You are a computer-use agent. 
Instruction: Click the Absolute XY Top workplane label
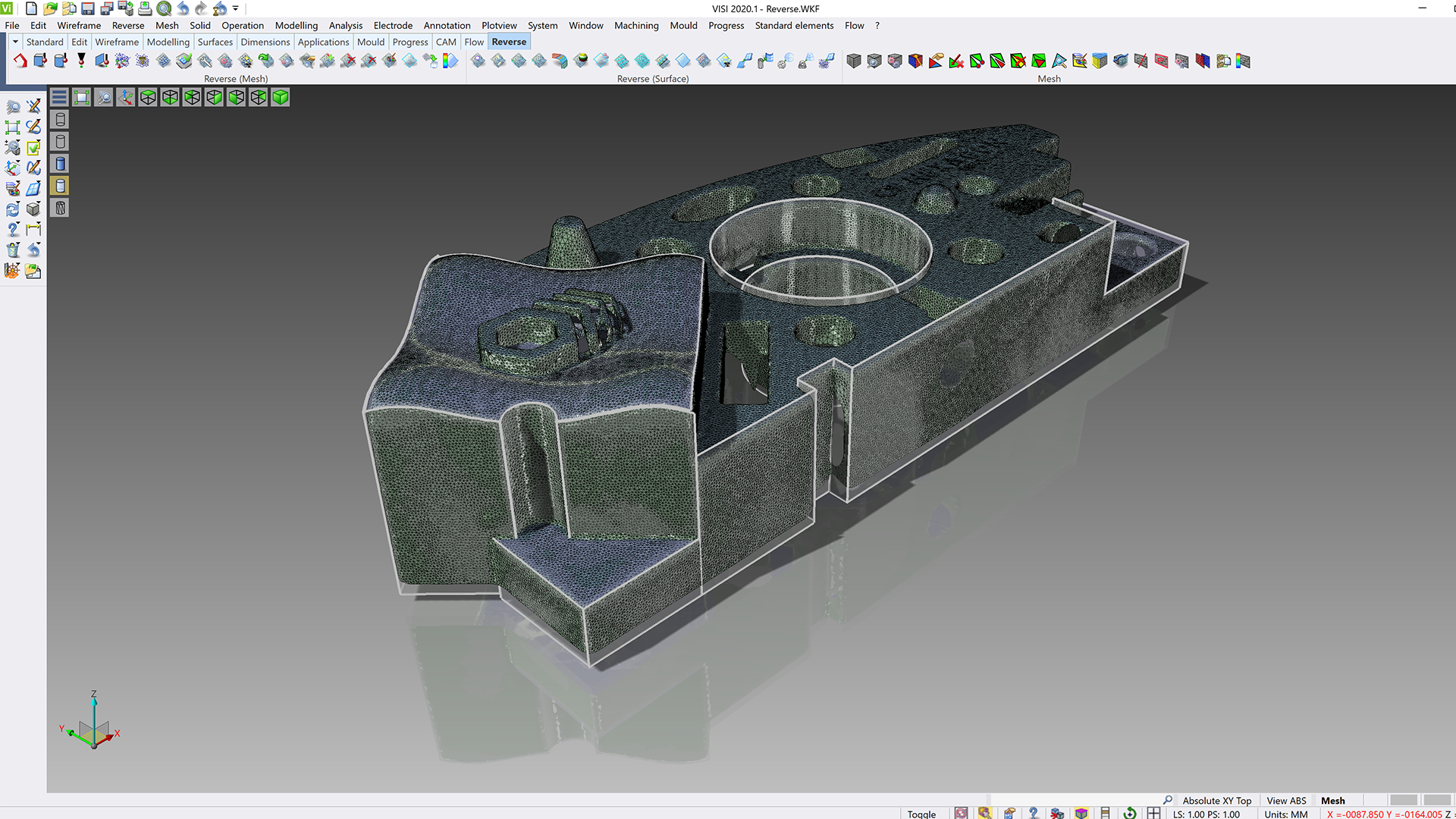tap(1216, 800)
